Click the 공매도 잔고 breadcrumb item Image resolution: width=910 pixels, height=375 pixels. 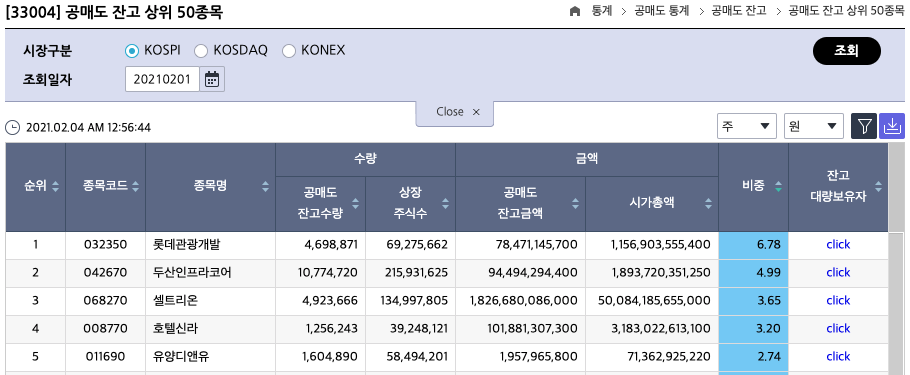coord(739,11)
